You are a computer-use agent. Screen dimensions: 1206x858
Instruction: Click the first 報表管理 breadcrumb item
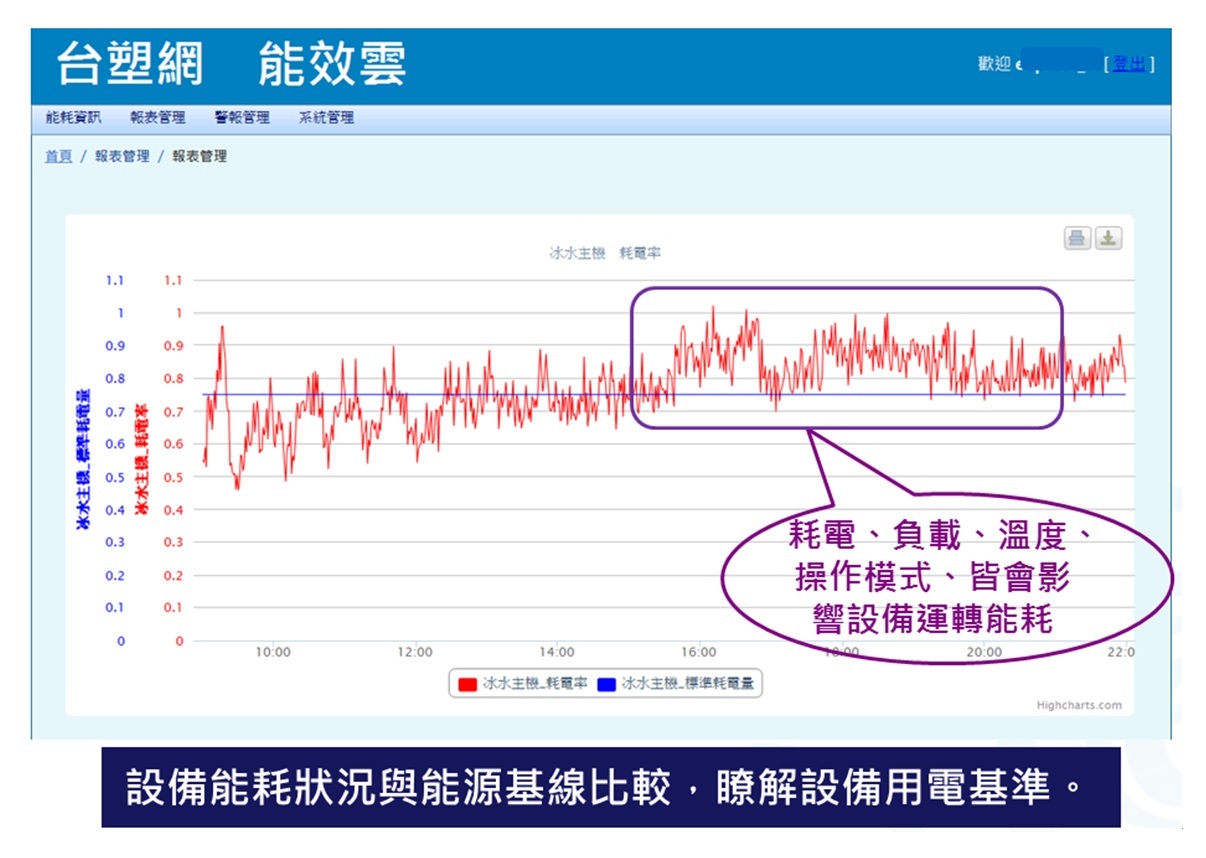[x=122, y=157]
